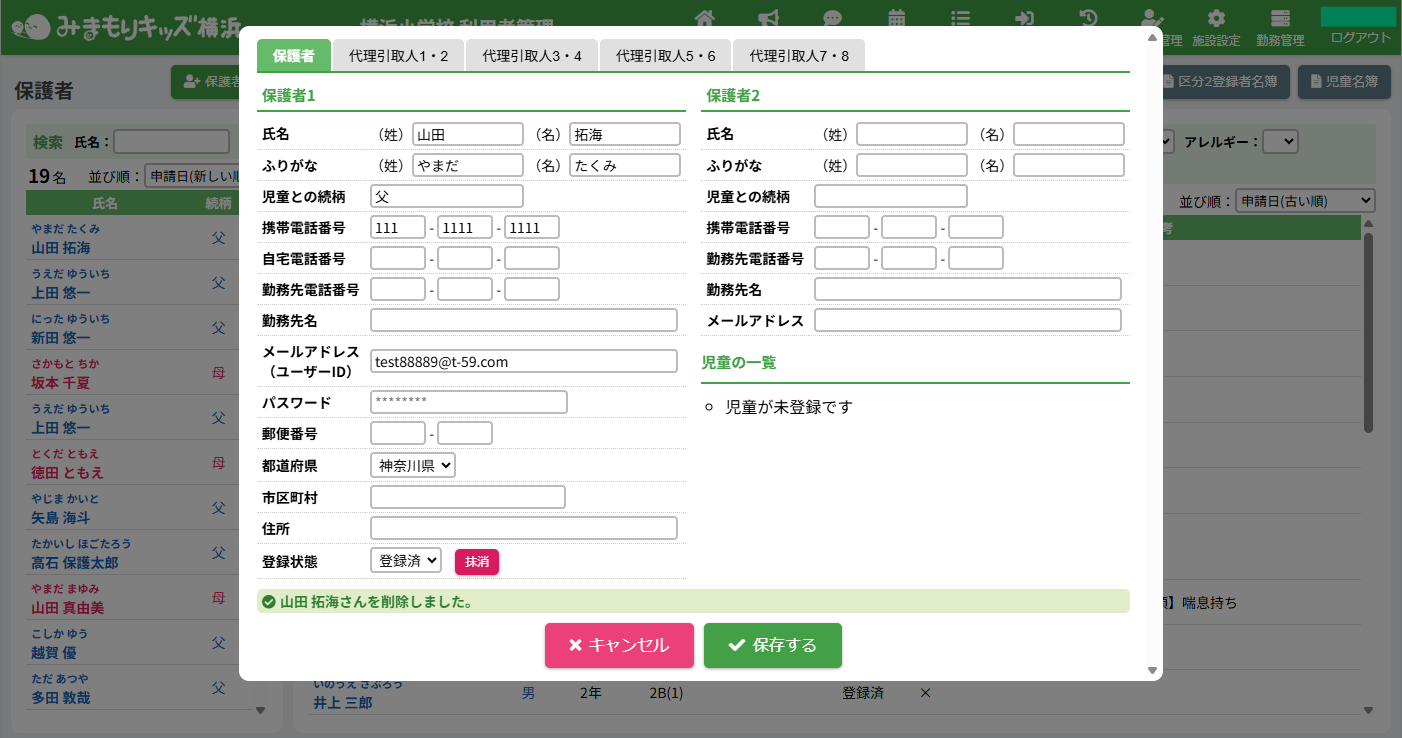
Task: Click the clock history icon
Action: click(1089, 18)
